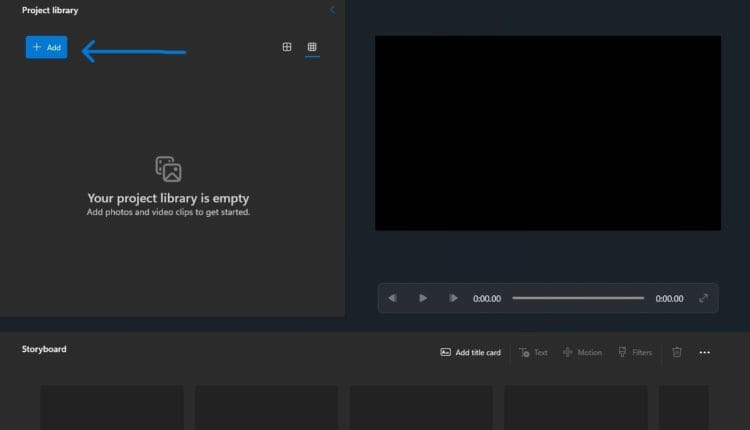The width and height of the screenshot is (750, 430).
Task: Switch to small thumbnails grid view
Action: coord(312,47)
